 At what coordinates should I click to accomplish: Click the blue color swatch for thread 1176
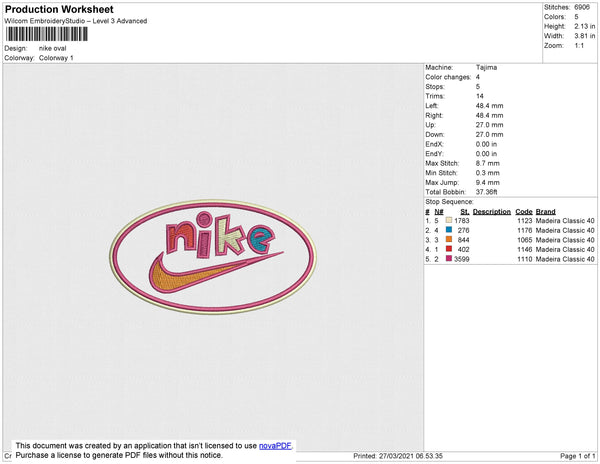[449, 230]
